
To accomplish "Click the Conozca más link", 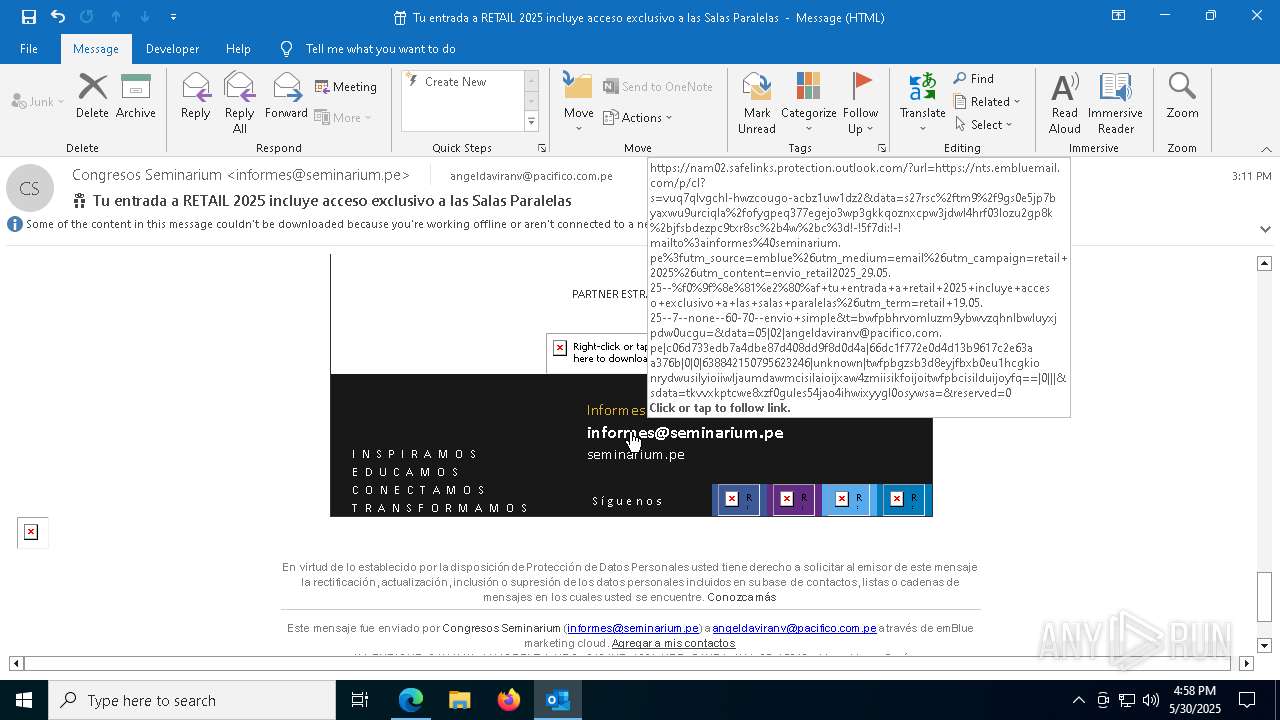I will coord(741,597).
